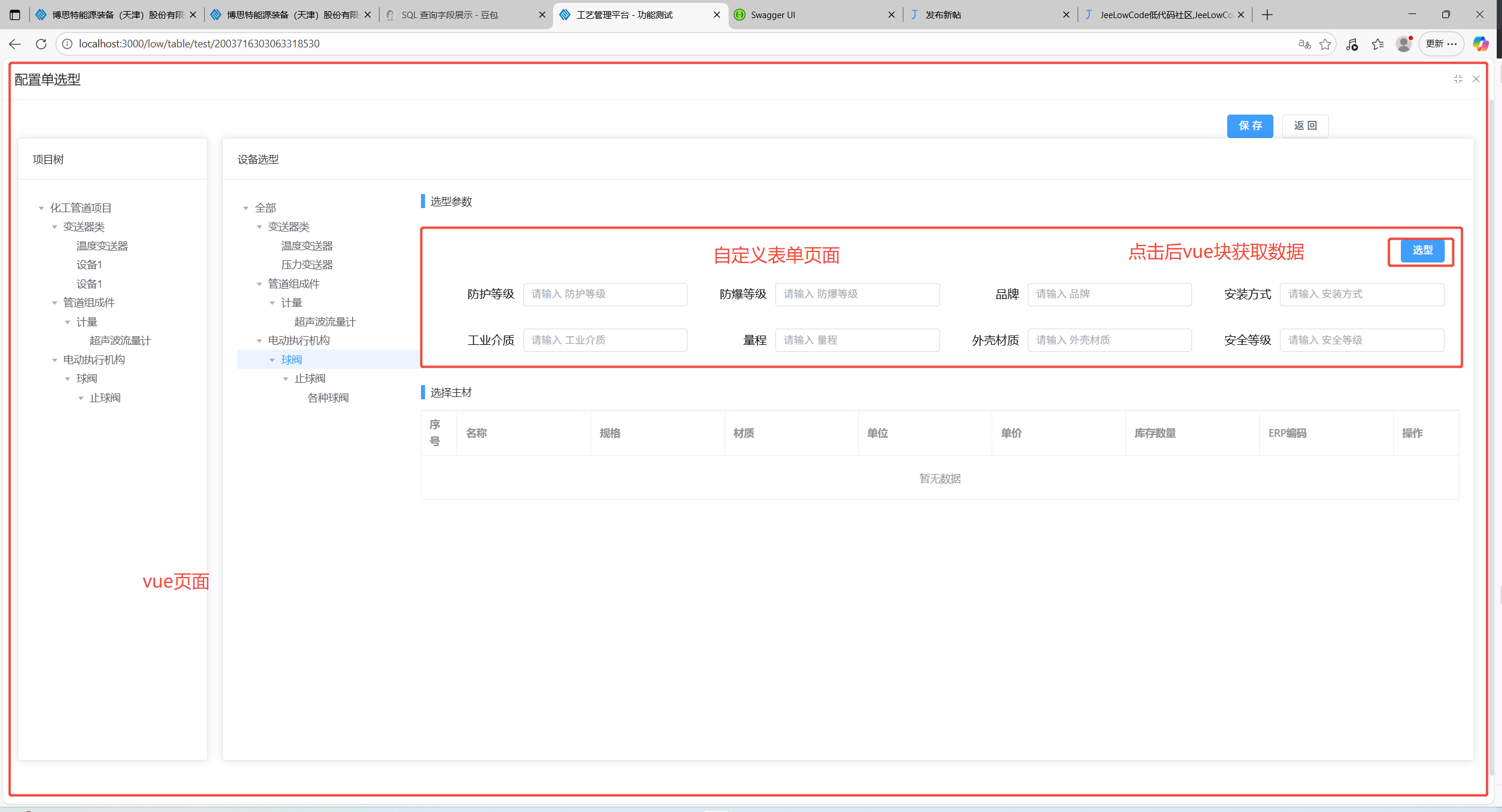Screen dimensions: 1502x812
Task: Open a new browser tab
Action: tap(1267, 15)
